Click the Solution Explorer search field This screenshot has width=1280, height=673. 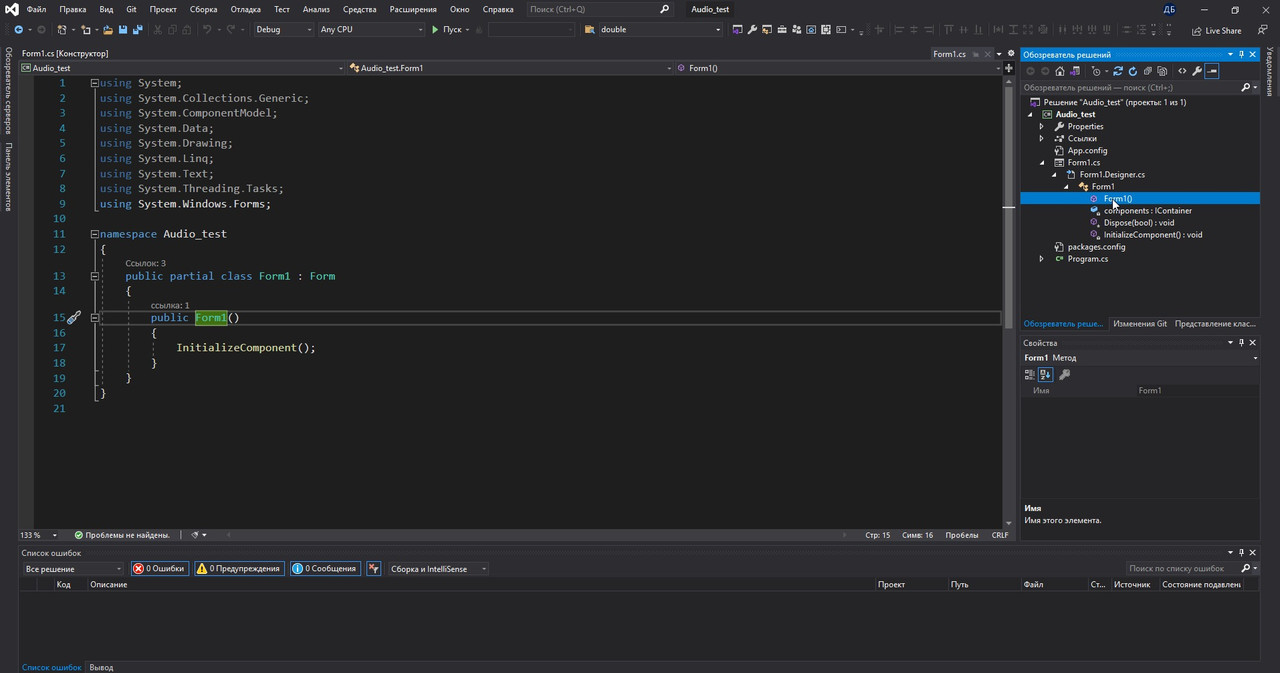1139,87
